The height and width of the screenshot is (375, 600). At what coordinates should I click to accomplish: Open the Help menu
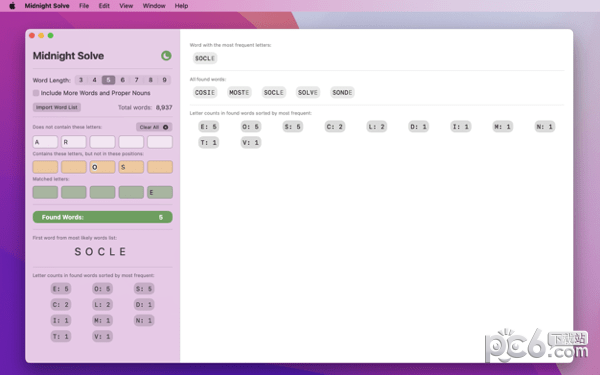[x=181, y=6]
